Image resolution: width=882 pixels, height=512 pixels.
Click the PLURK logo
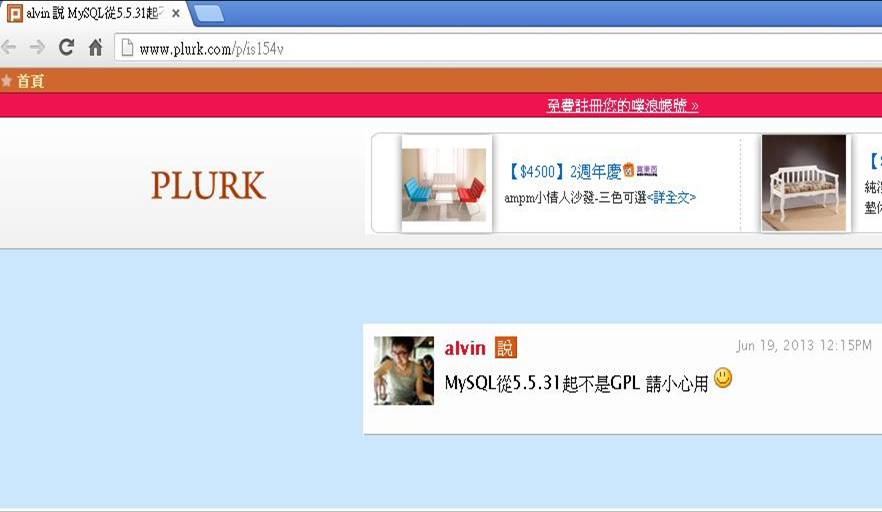[x=208, y=185]
